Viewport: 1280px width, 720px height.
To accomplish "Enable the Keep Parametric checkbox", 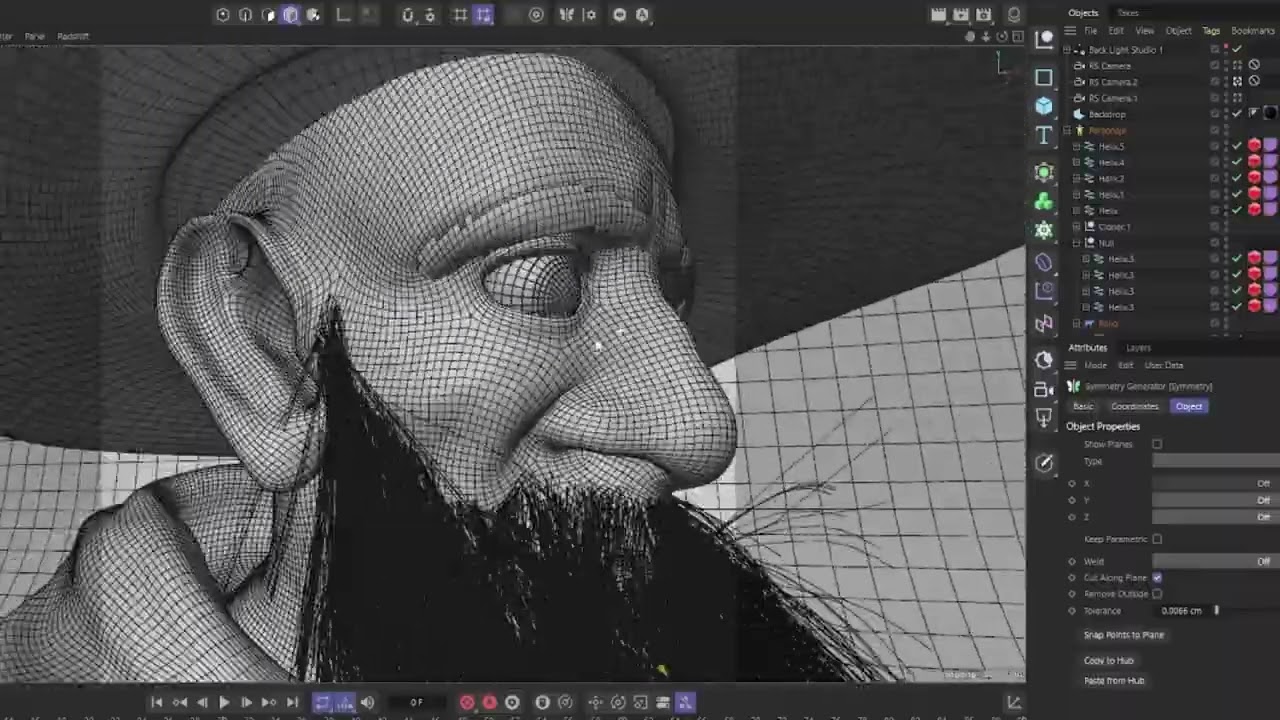I will tap(1157, 539).
